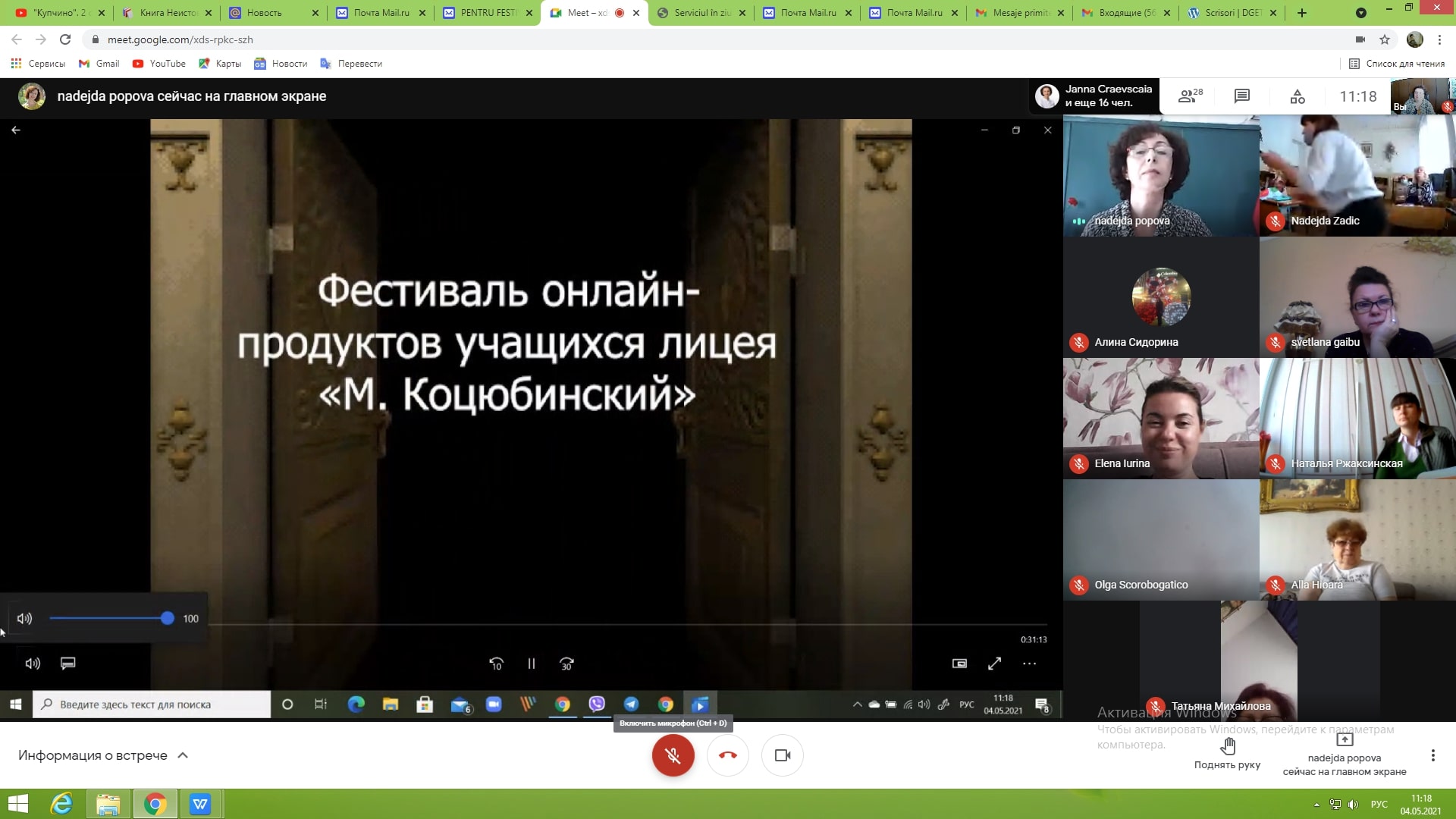Toggle the camera on or off
Screen dimensions: 1456x819
pos(782,755)
